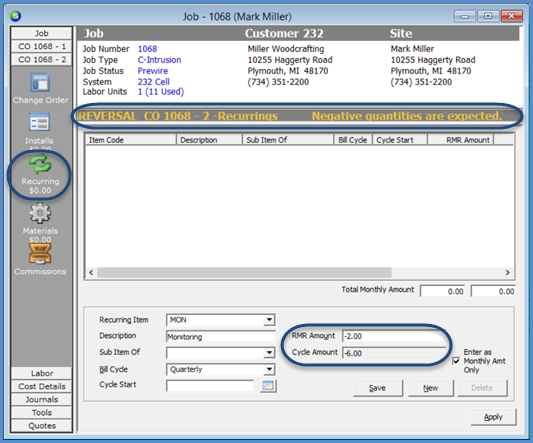Open the Cost Details section
533x443 pixels.
tap(41, 386)
